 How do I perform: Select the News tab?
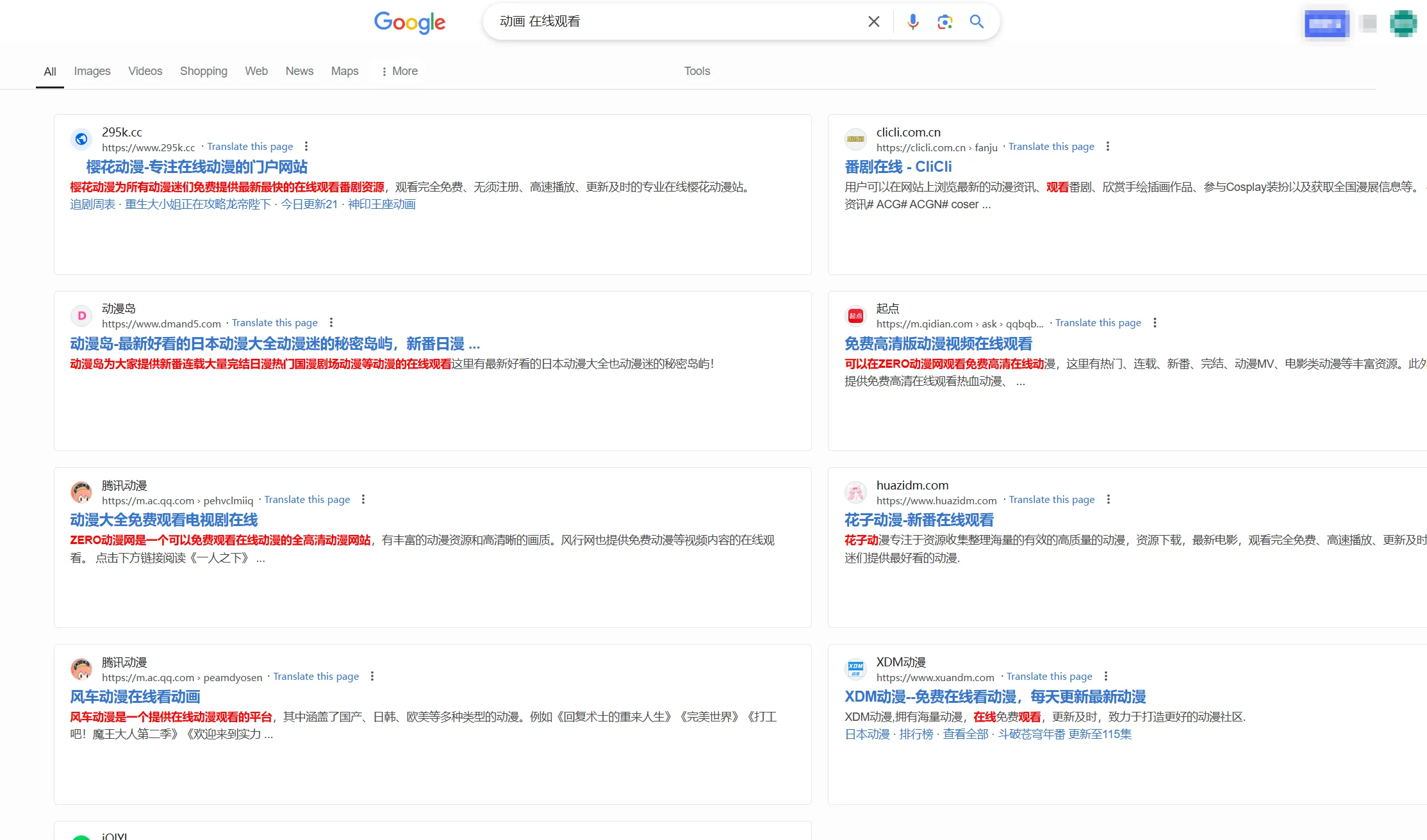[x=299, y=71]
